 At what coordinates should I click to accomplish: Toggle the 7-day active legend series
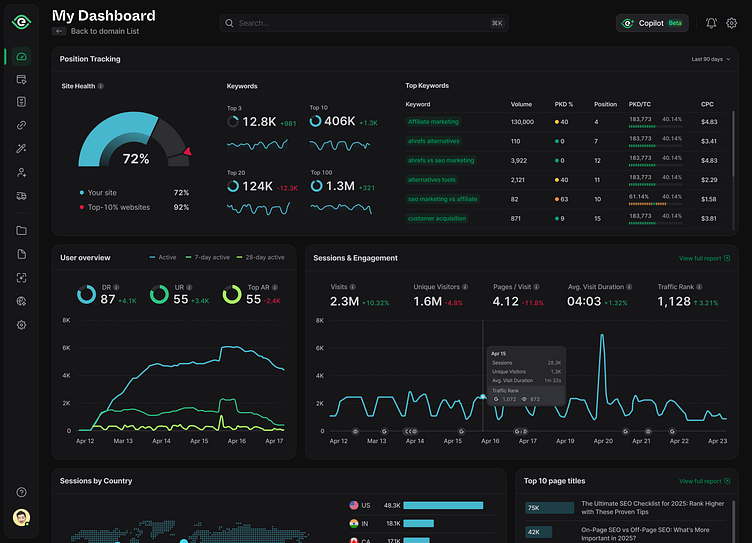click(205, 257)
